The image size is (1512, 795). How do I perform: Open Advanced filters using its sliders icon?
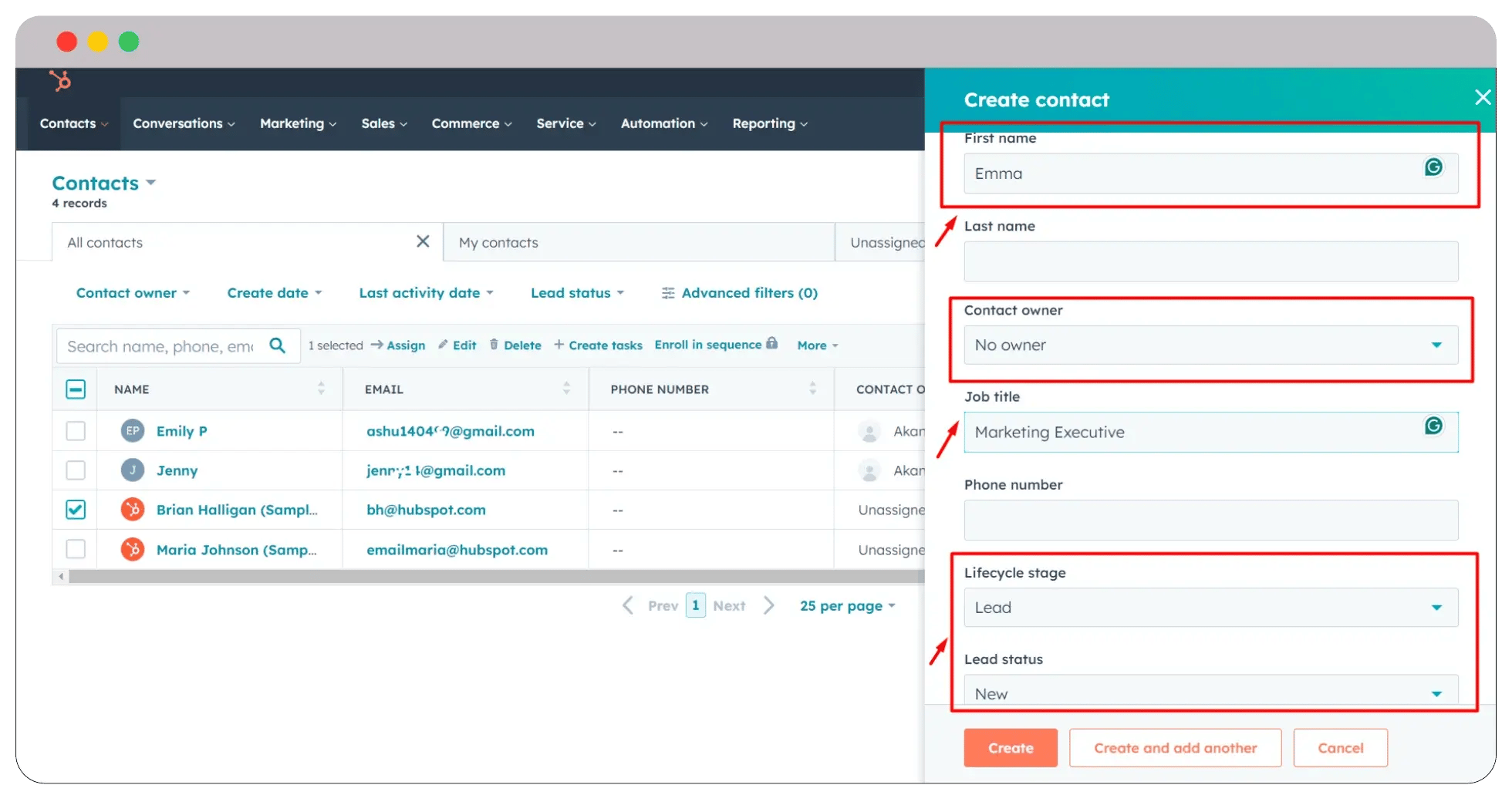click(x=669, y=293)
